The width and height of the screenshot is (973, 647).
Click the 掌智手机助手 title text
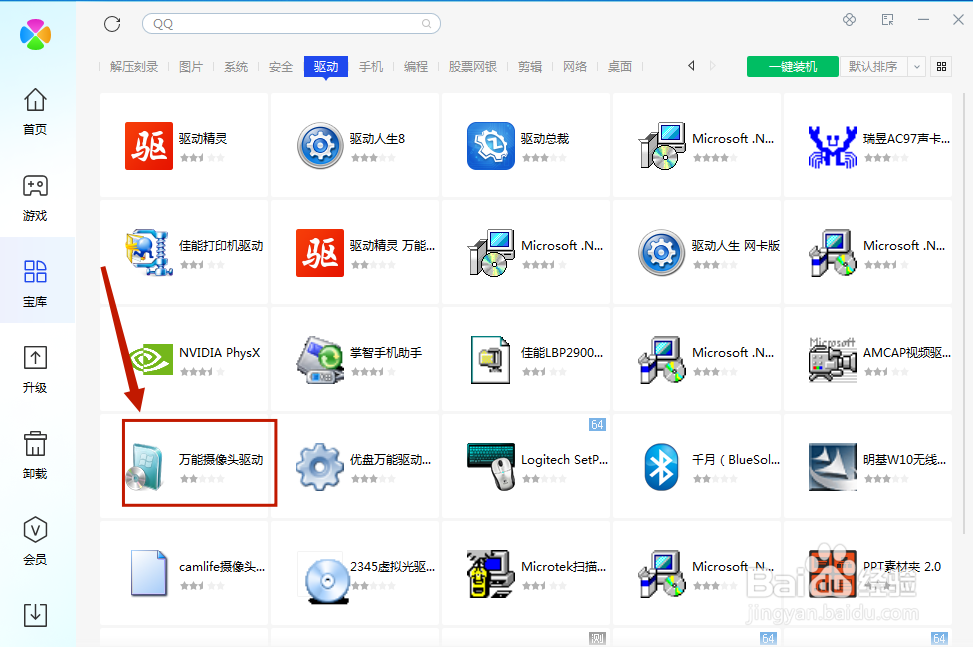(x=386, y=353)
